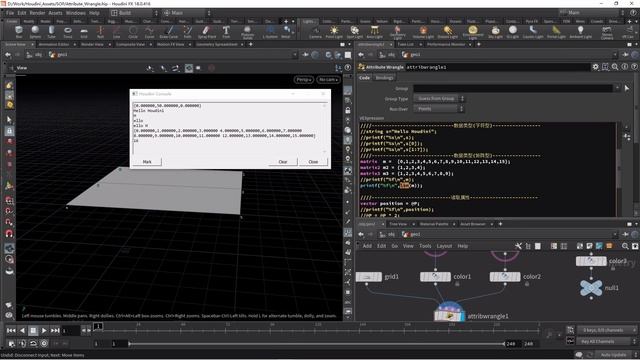
Task: Open the node info icon in parameter pane
Action: tap(625, 67)
